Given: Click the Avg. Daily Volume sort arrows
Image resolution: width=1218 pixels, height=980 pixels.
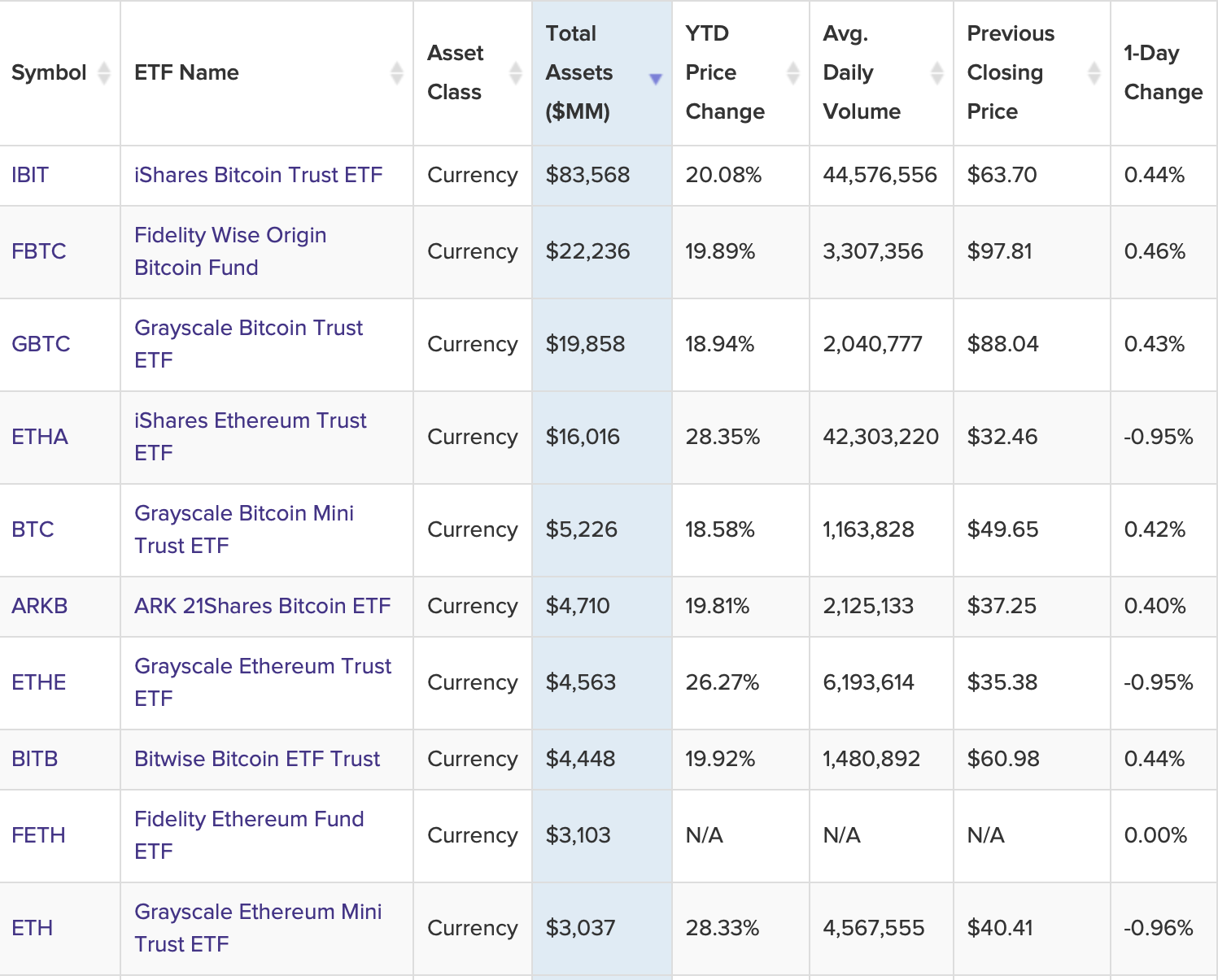Looking at the screenshot, I should [x=936, y=73].
